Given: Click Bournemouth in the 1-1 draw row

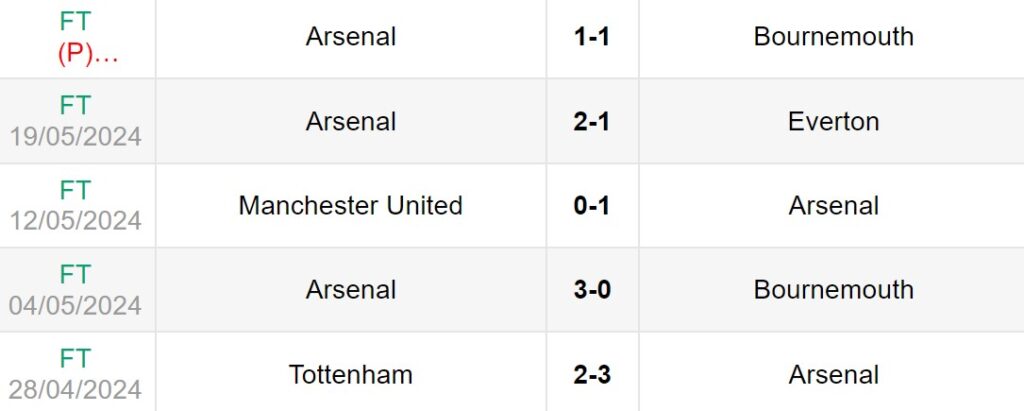Looking at the screenshot, I should pyautogui.click(x=833, y=37).
